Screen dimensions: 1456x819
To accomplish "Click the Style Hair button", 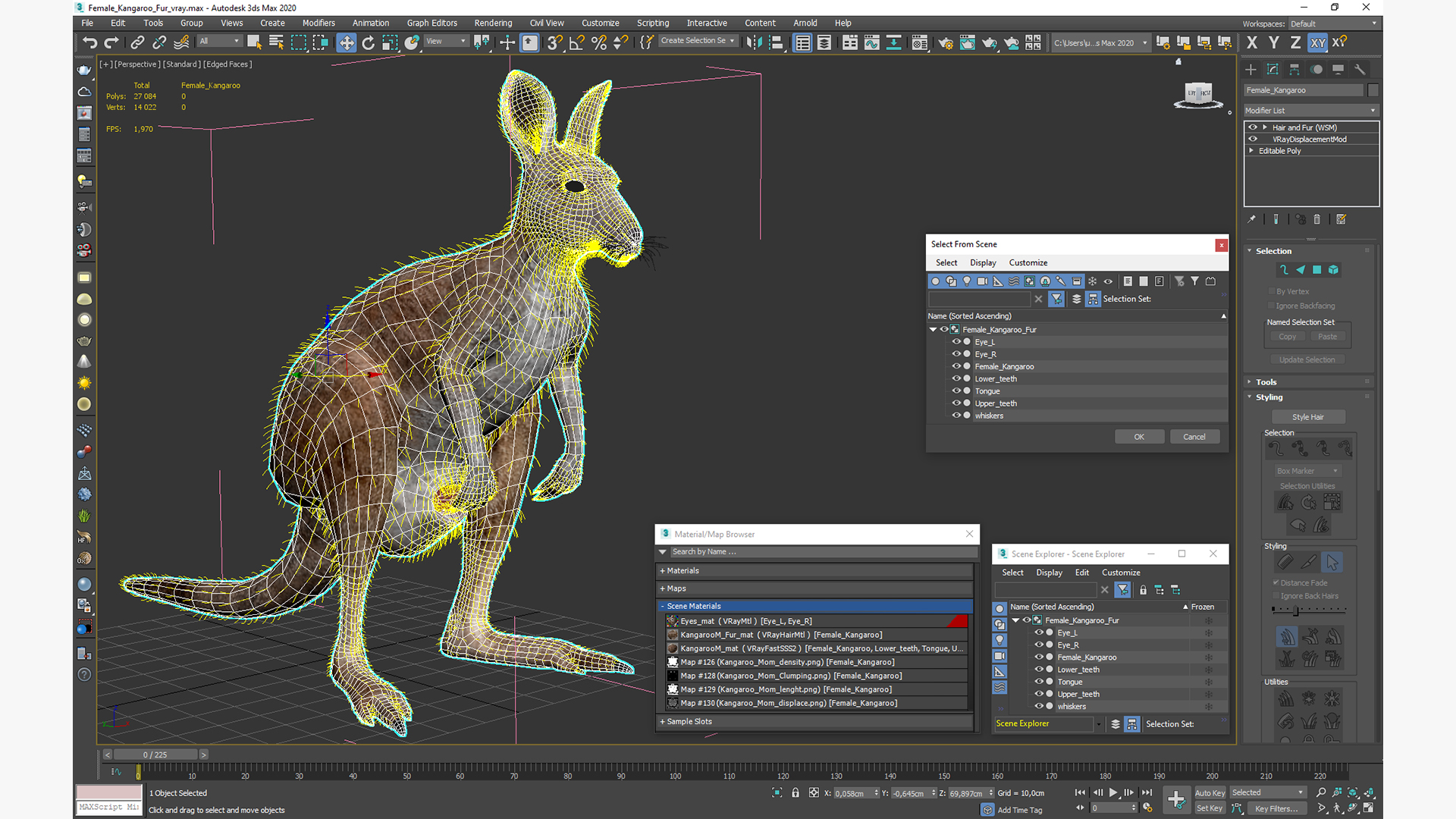I will click(1308, 417).
